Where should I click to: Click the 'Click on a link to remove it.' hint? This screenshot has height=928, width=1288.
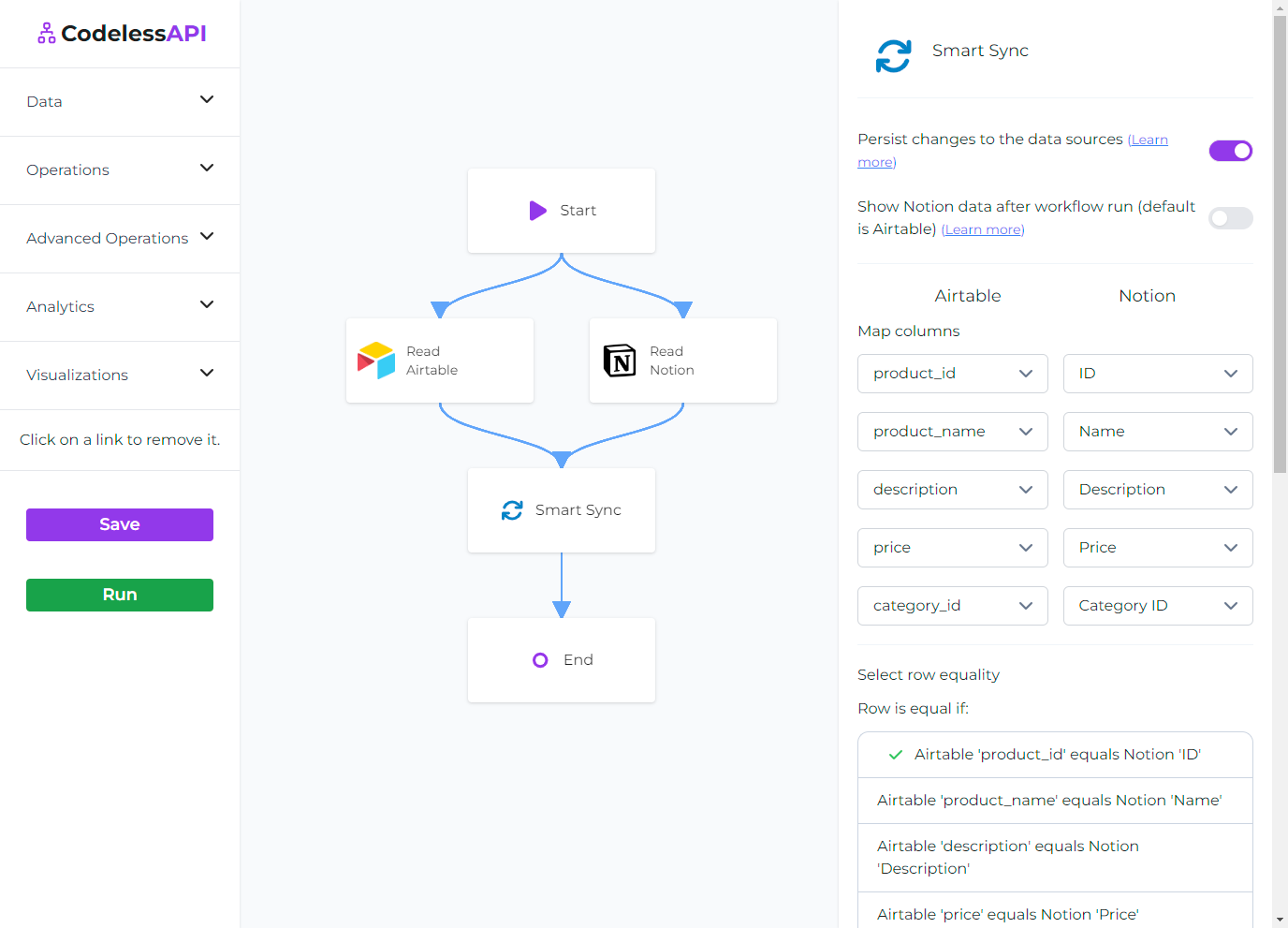pos(120,440)
